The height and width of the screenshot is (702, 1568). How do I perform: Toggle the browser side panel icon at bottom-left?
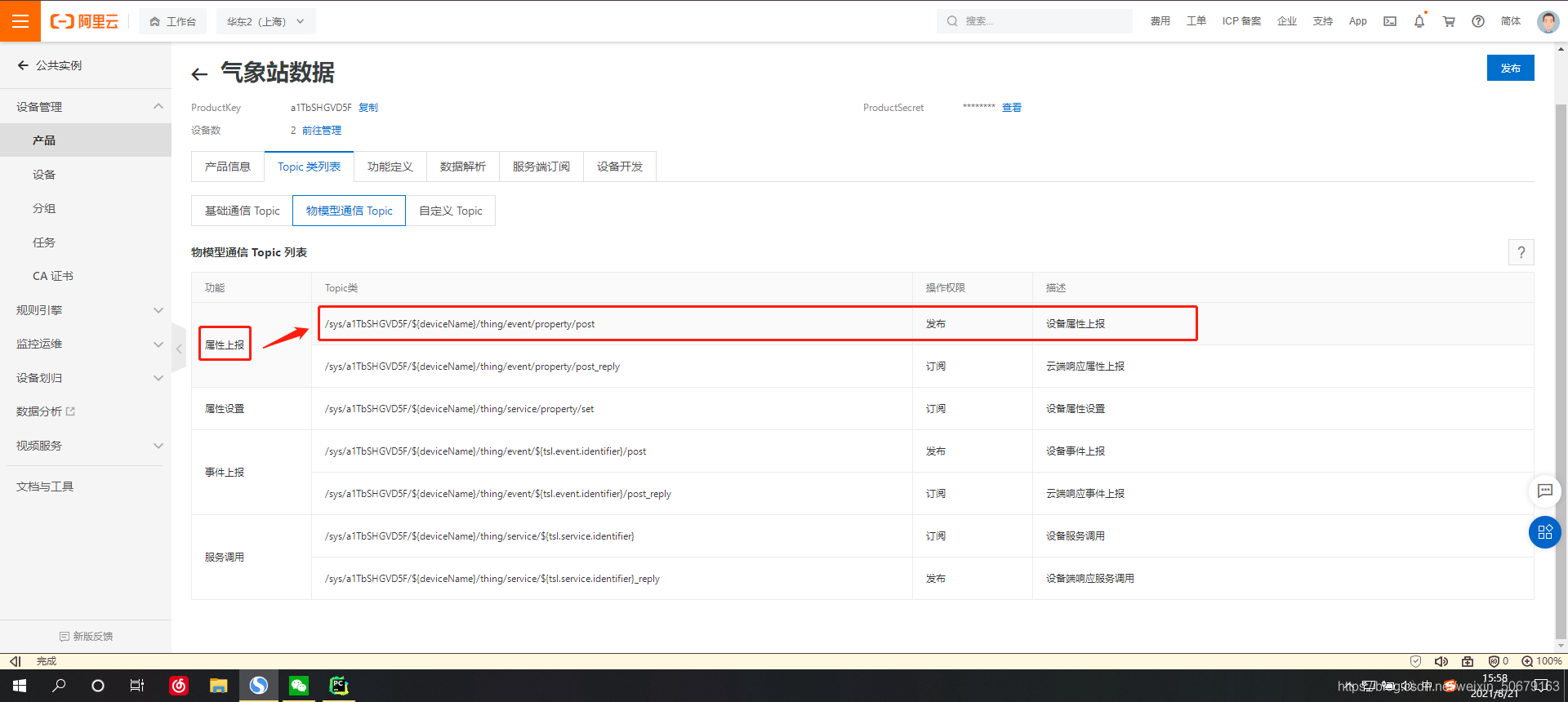click(x=15, y=661)
